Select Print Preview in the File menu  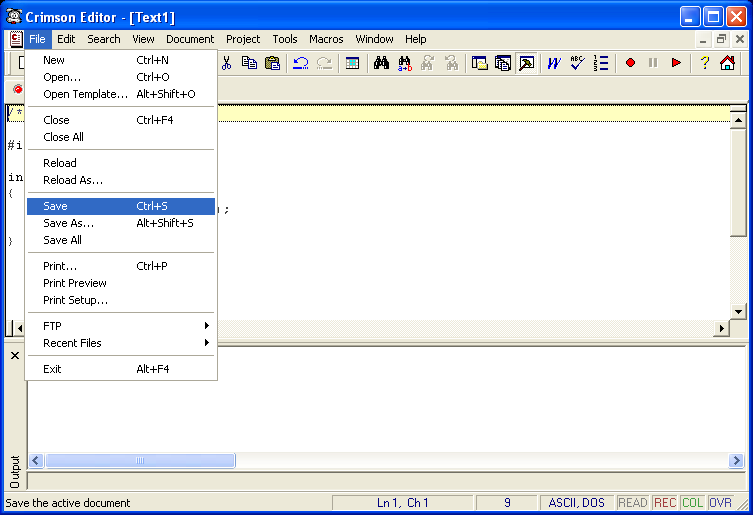point(75,283)
